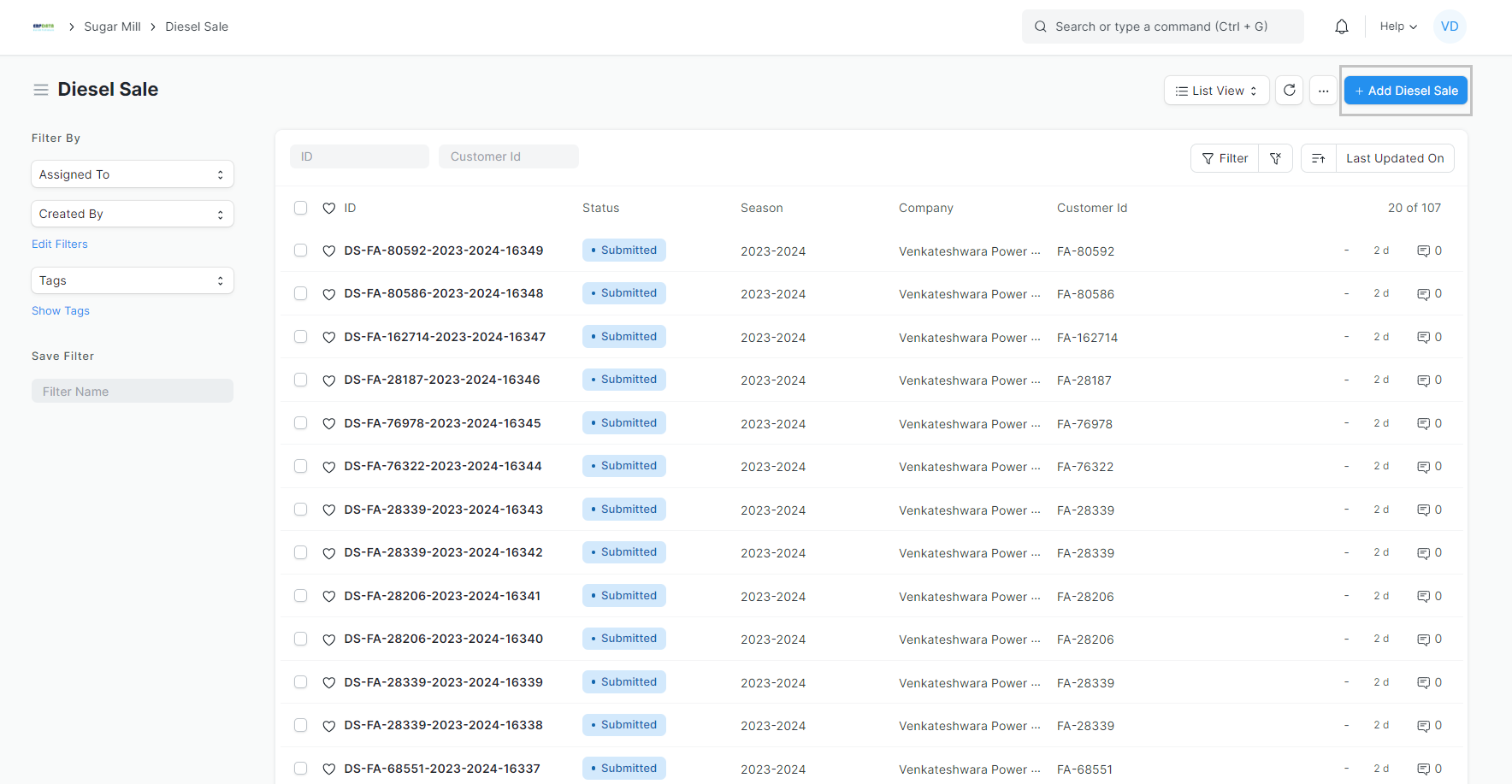The width and height of the screenshot is (1512, 784).
Task: Click Season 2023-2024 in row ending 16346
Action: click(773, 380)
